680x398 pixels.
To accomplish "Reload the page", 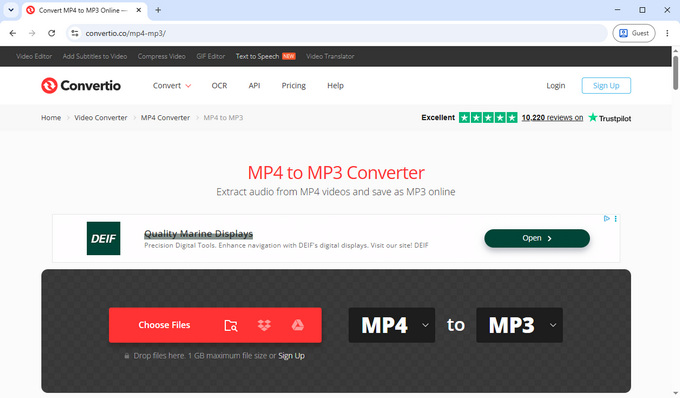I will [51, 33].
